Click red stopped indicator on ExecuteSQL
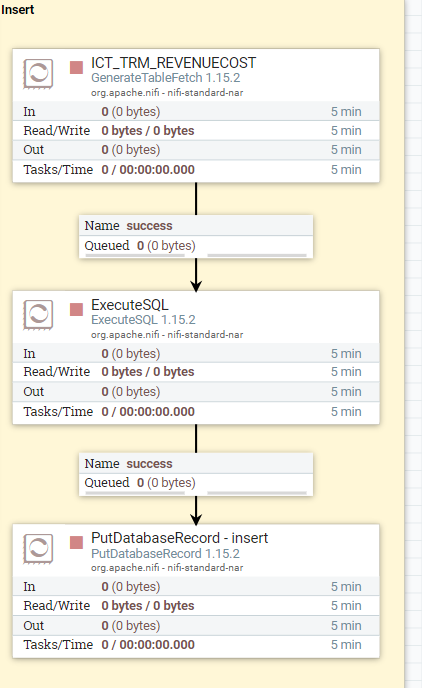 76,309
